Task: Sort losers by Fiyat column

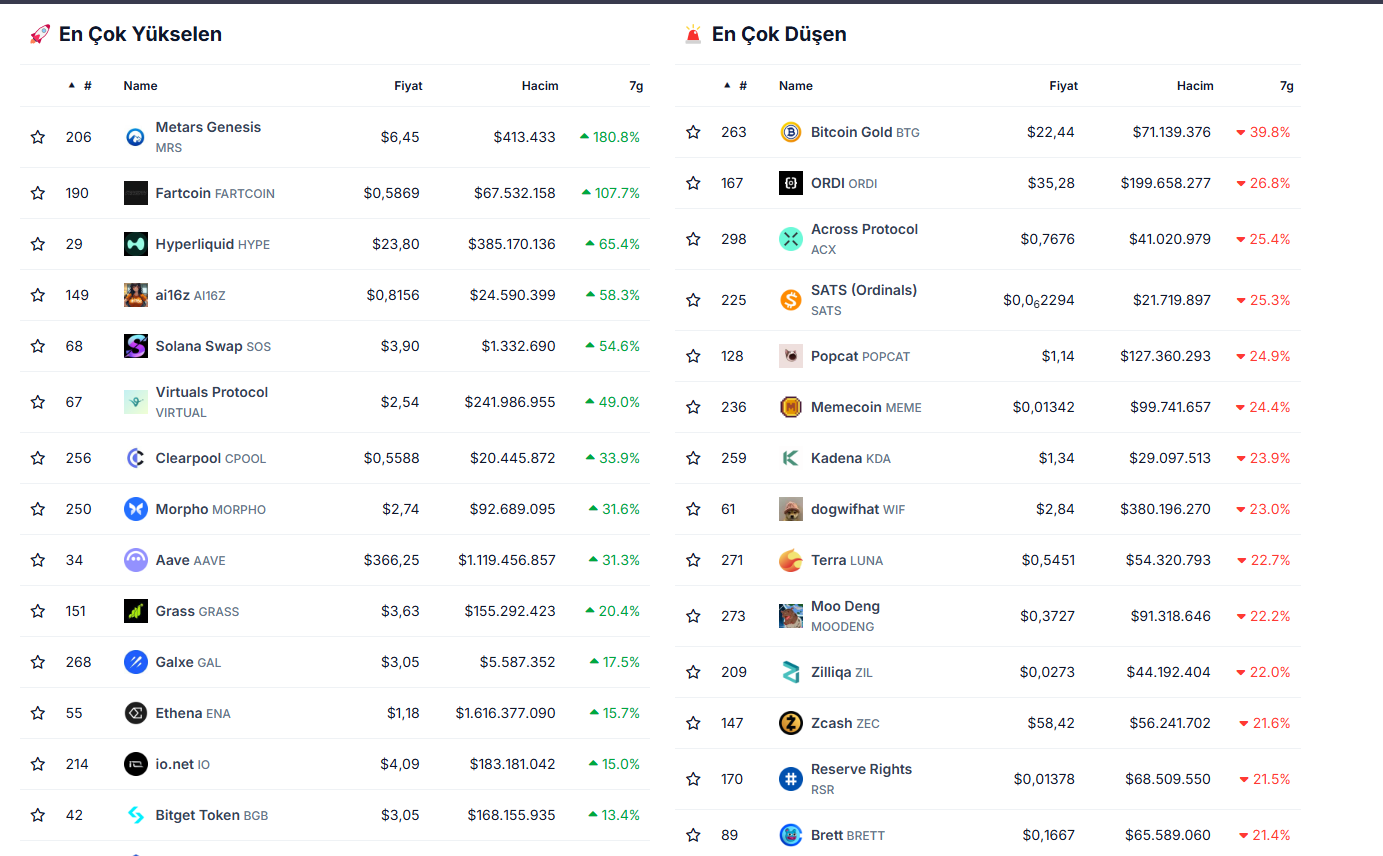Action: [1063, 86]
